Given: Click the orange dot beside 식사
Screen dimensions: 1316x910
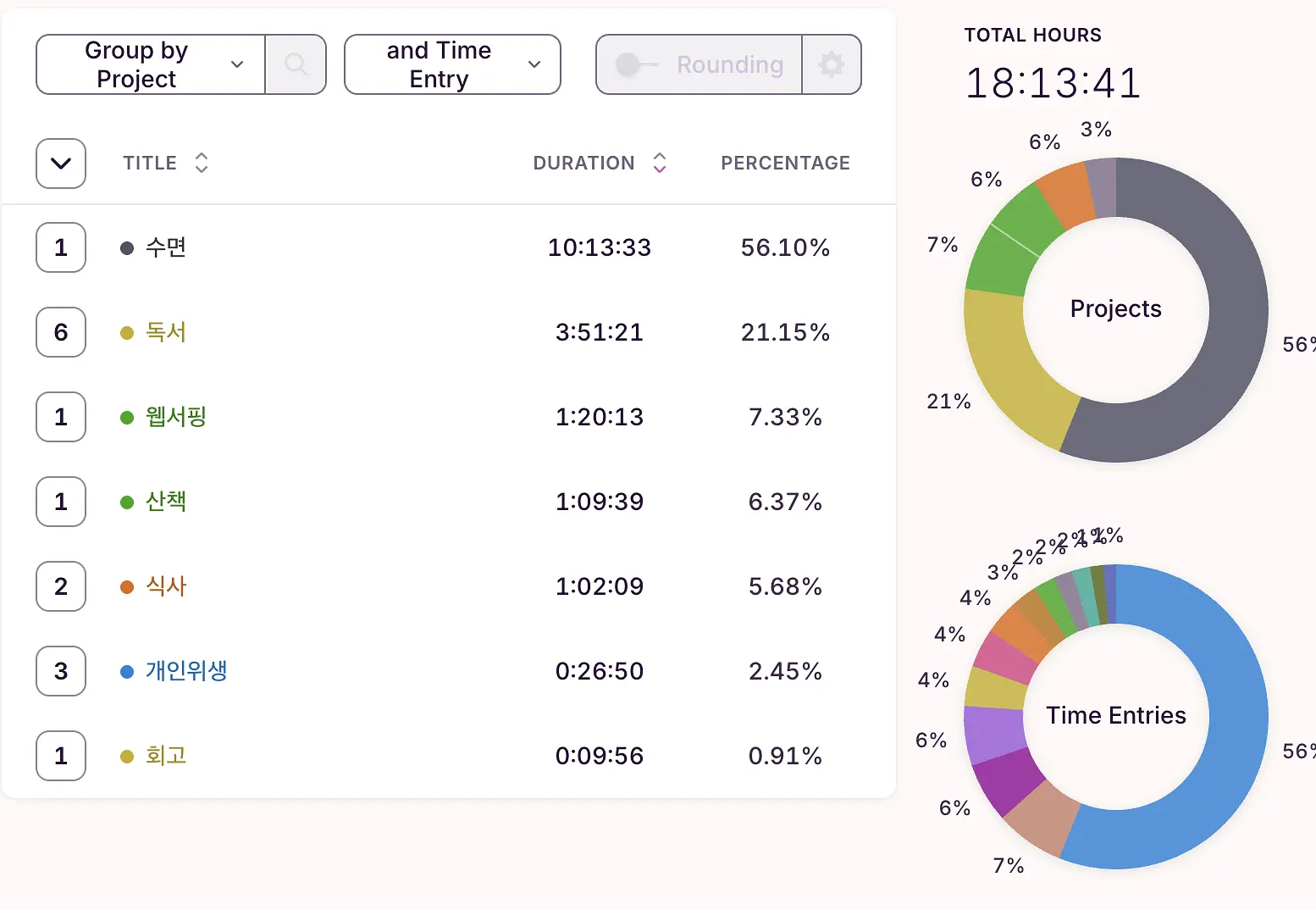Looking at the screenshot, I should tap(127, 587).
